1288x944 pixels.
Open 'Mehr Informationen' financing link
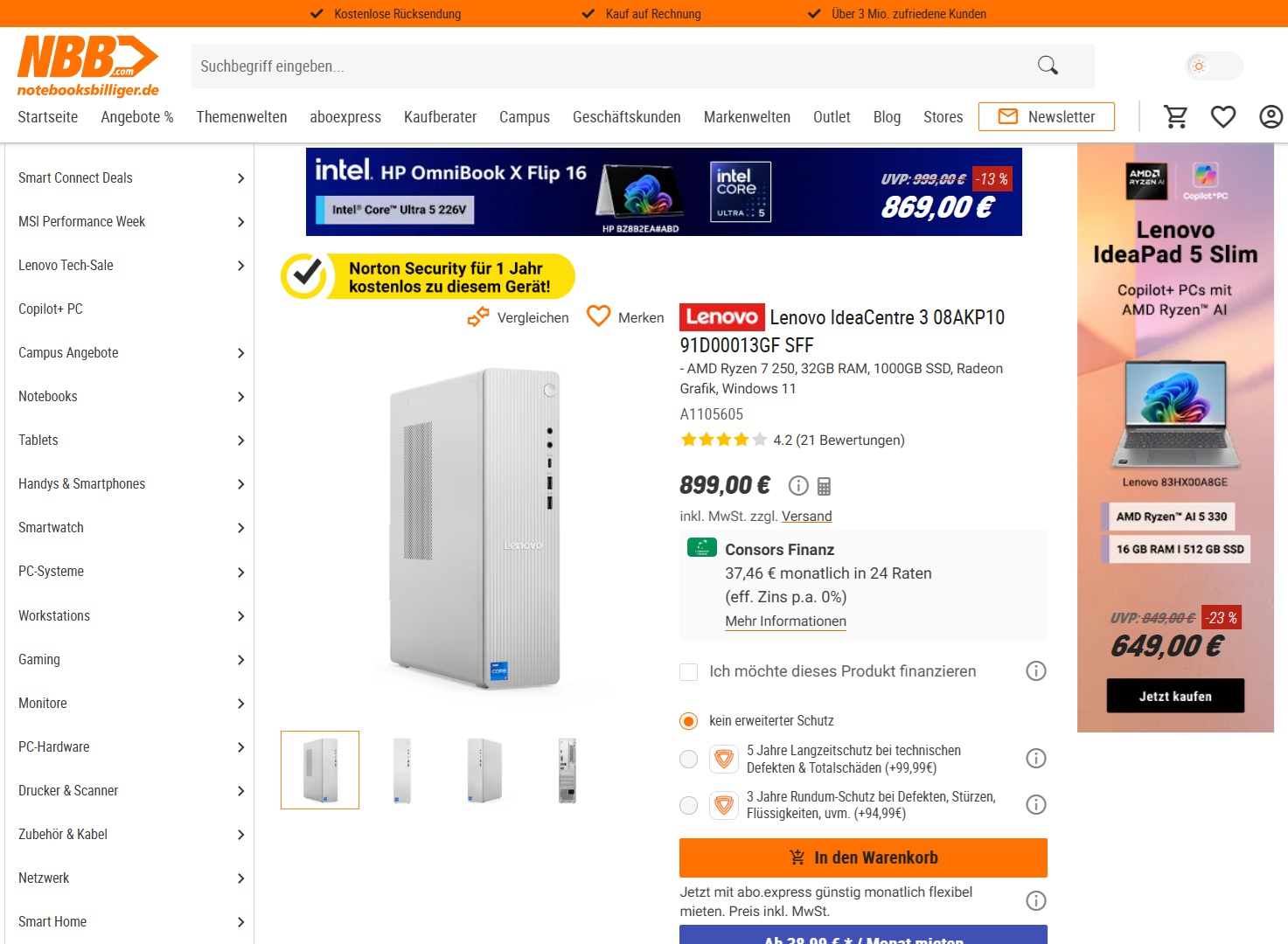(785, 621)
